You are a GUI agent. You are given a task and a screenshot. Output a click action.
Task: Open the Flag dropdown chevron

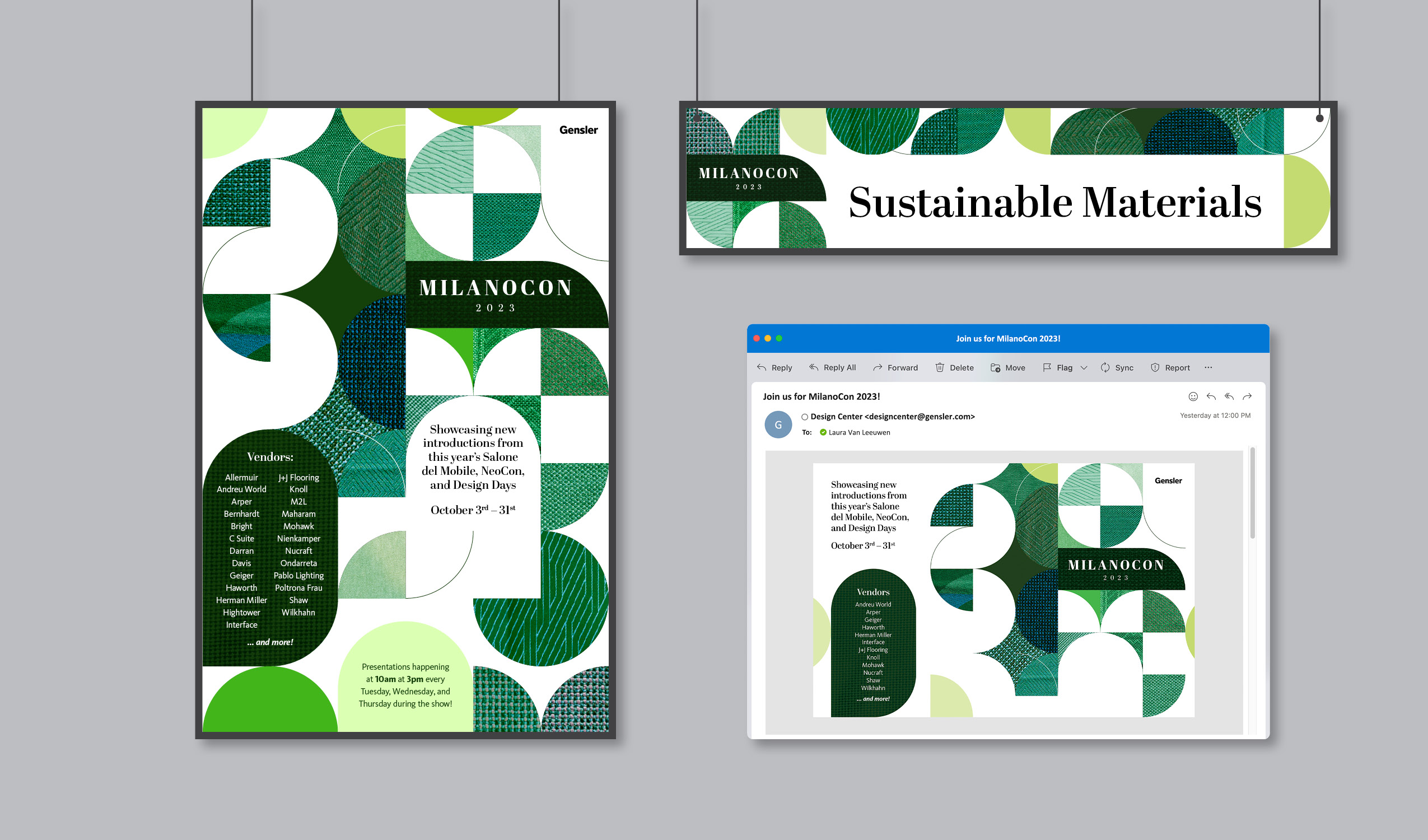[1084, 368]
